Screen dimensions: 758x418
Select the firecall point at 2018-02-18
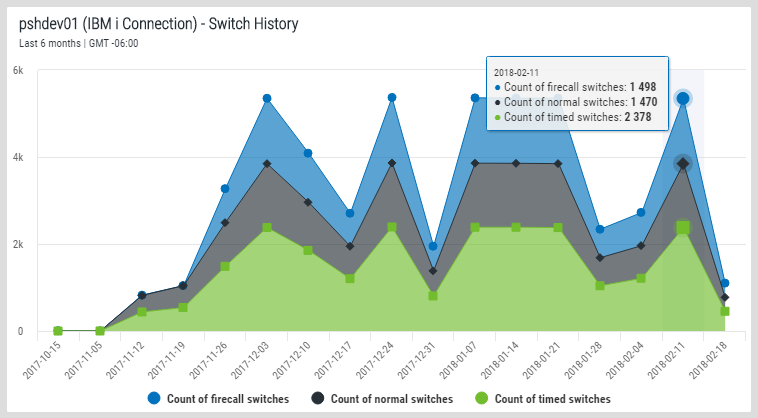coord(724,283)
